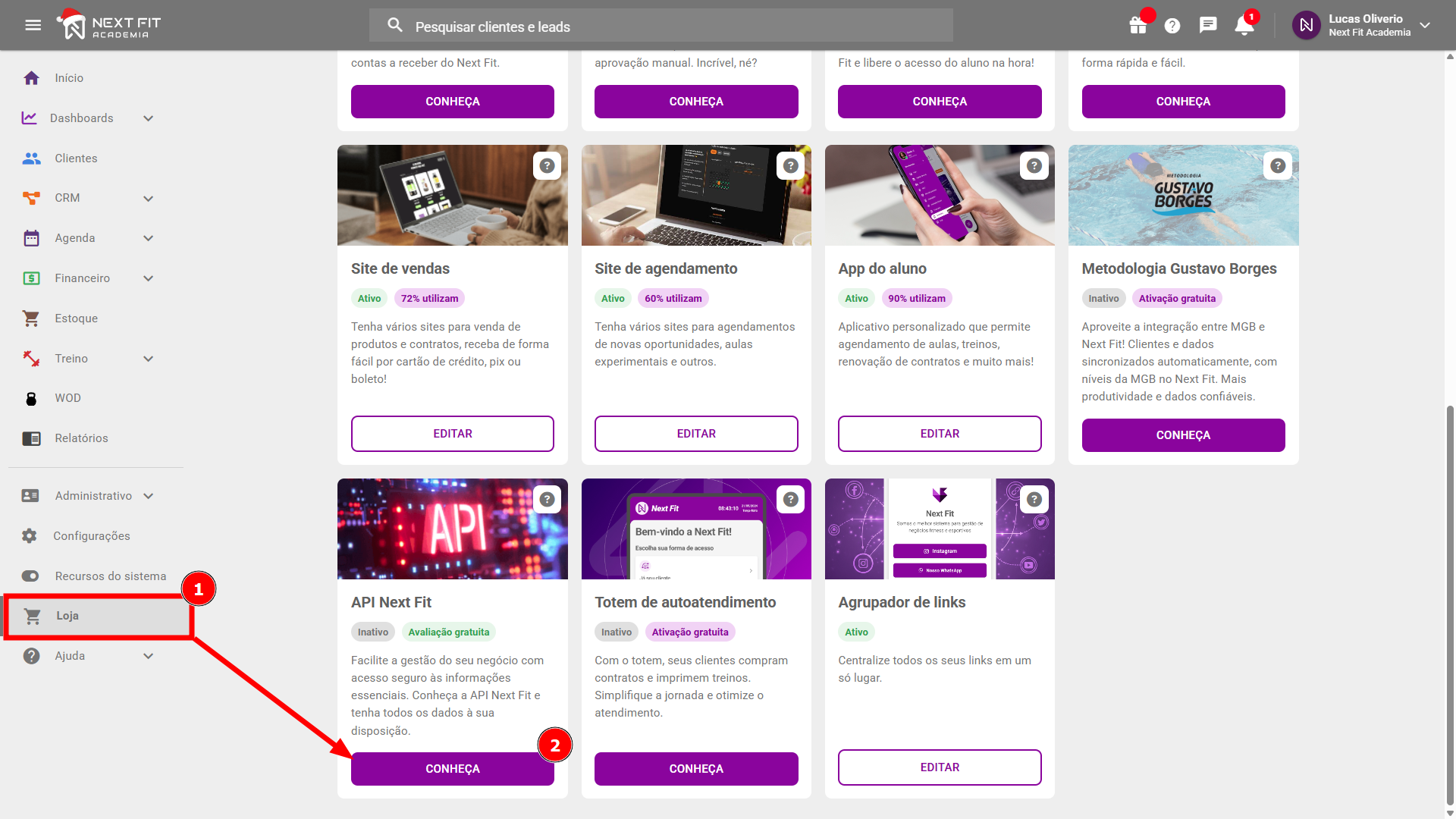Expand the Dashboards submenu
Screen dimensions: 1456x819
pyautogui.click(x=148, y=118)
